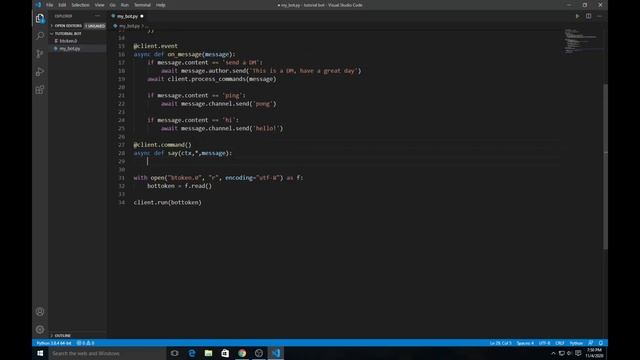Open File Explorer from taskbar
The width and height of the screenshot is (640, 360).
209,353
